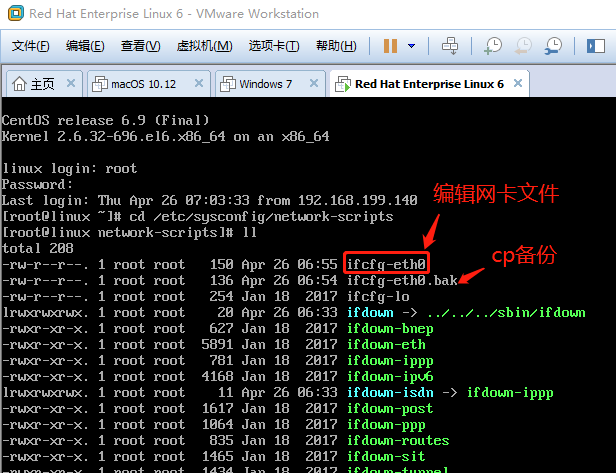The height and width of the screenshot is (473, 616).
Task: Expand the power options dropdown arrow
Action: (x=411, y=46)
